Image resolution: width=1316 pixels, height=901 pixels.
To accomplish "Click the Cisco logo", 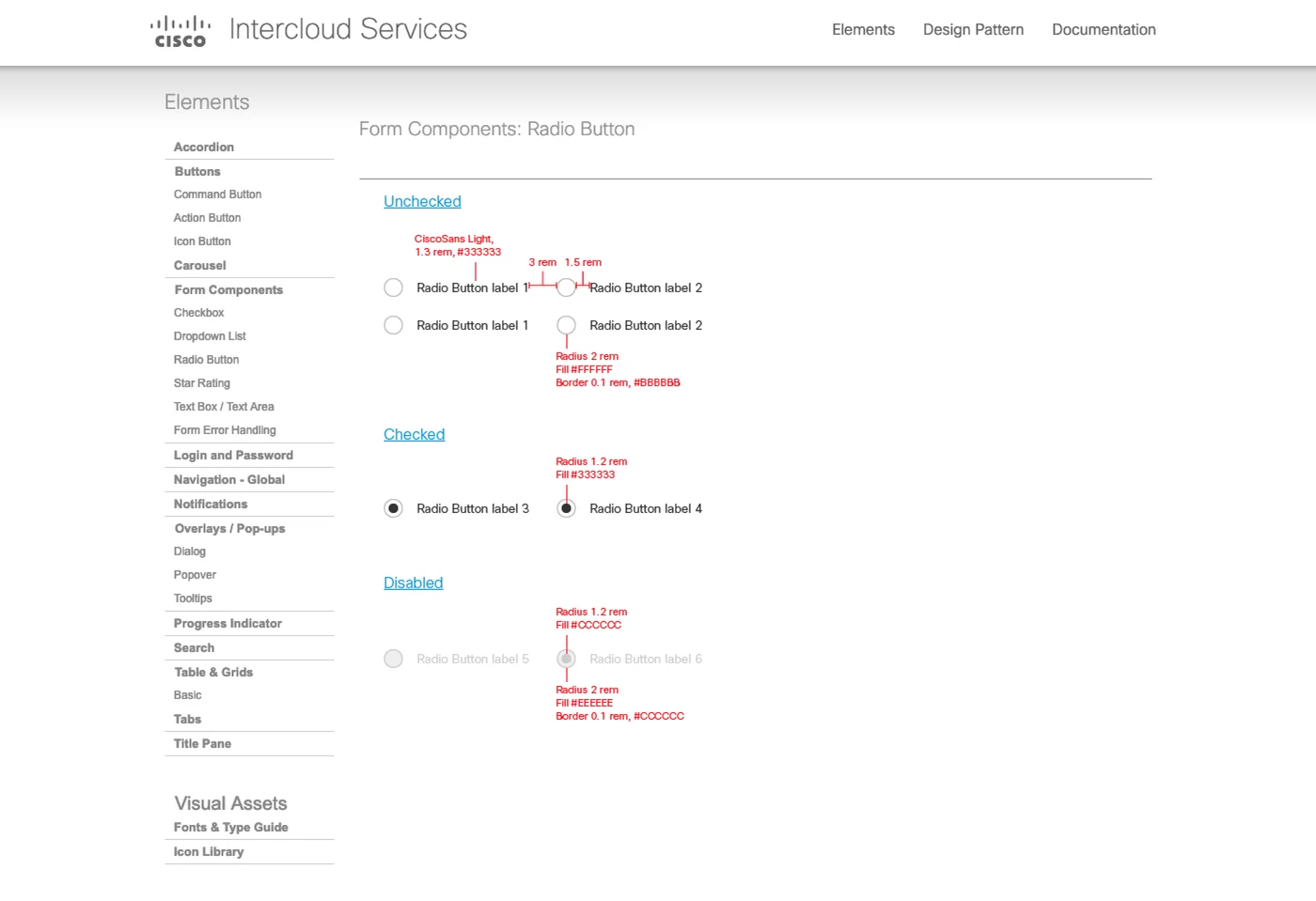I will (x=180, y=31).
